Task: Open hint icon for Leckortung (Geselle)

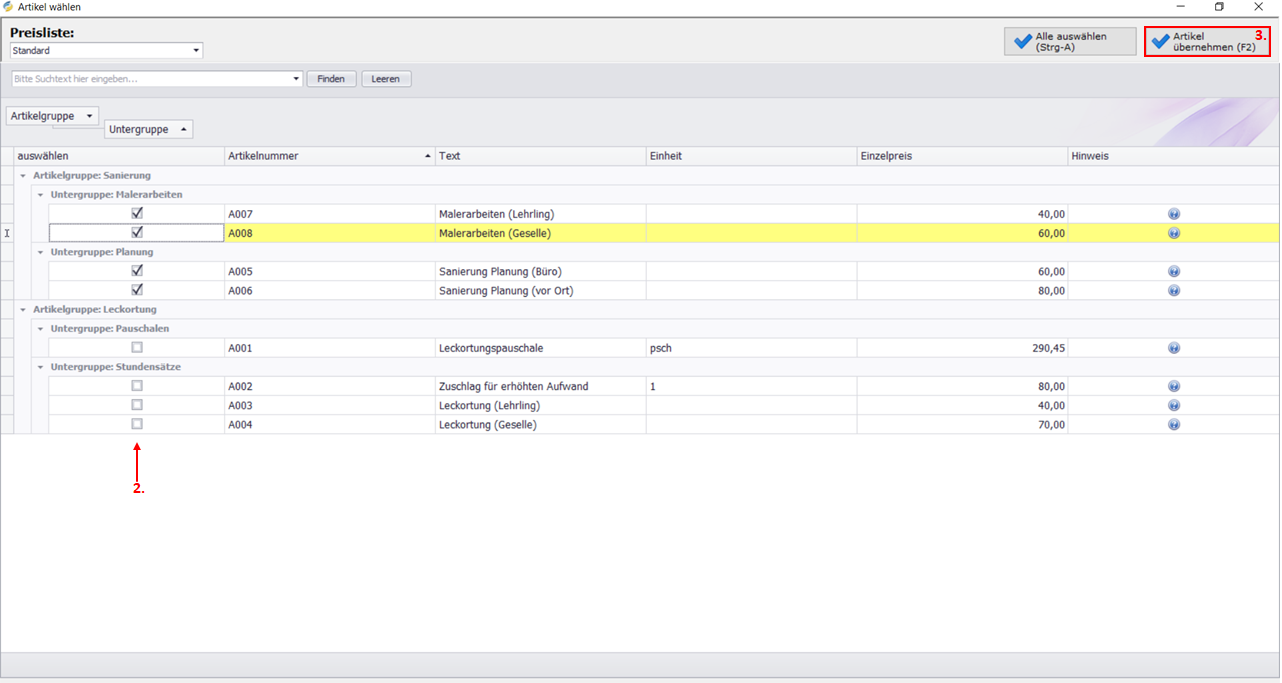Action: (x=1174, y=424)
